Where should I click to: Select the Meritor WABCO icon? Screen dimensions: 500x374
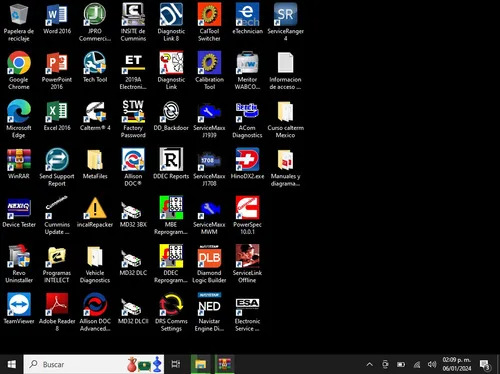coord(247,70)
